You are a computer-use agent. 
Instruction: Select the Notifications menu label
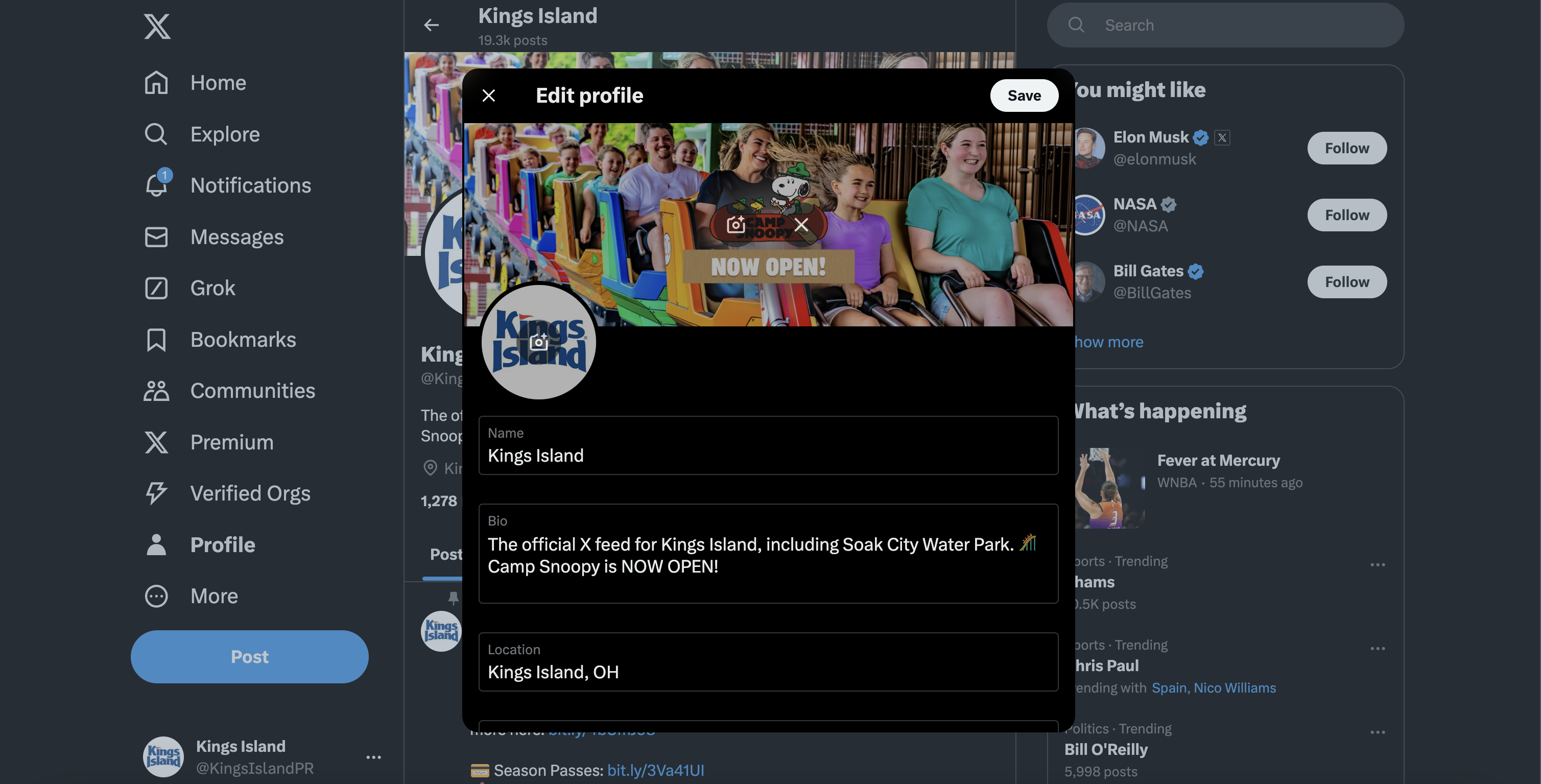click(x=251, y=185)
